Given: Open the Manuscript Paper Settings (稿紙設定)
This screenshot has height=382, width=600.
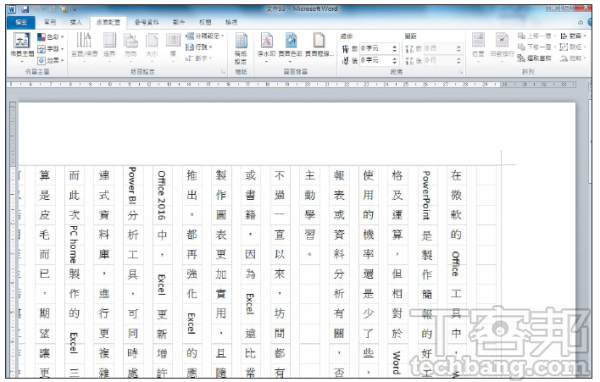Looking at the screenshot, I should point(241,48).
